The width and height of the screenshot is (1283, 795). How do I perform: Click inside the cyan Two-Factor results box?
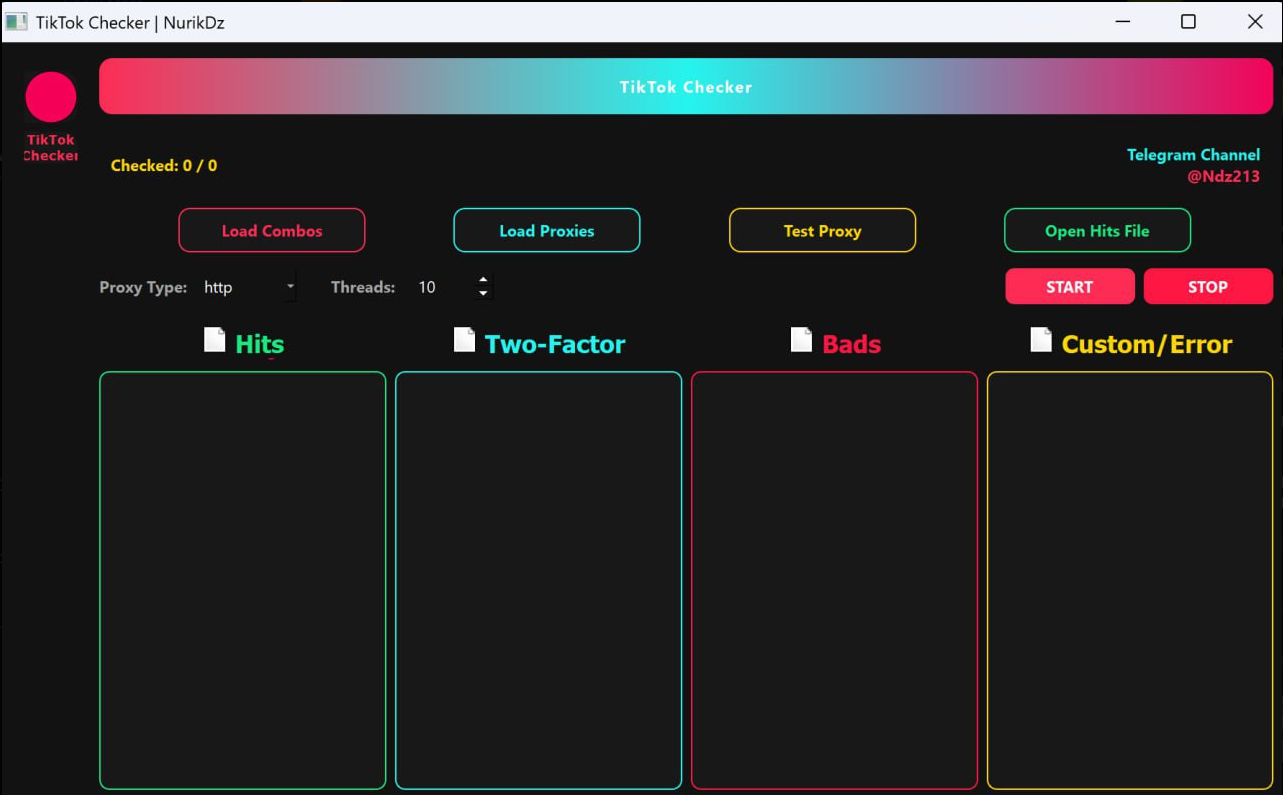pos(539,580)
